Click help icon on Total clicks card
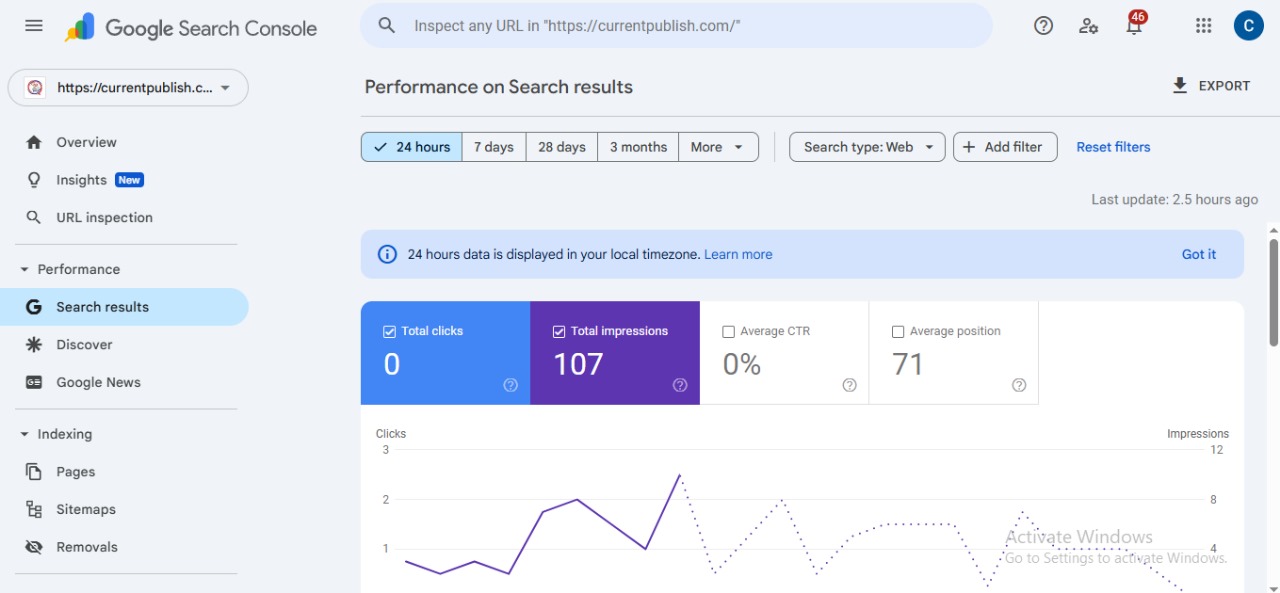 [510, 385]
